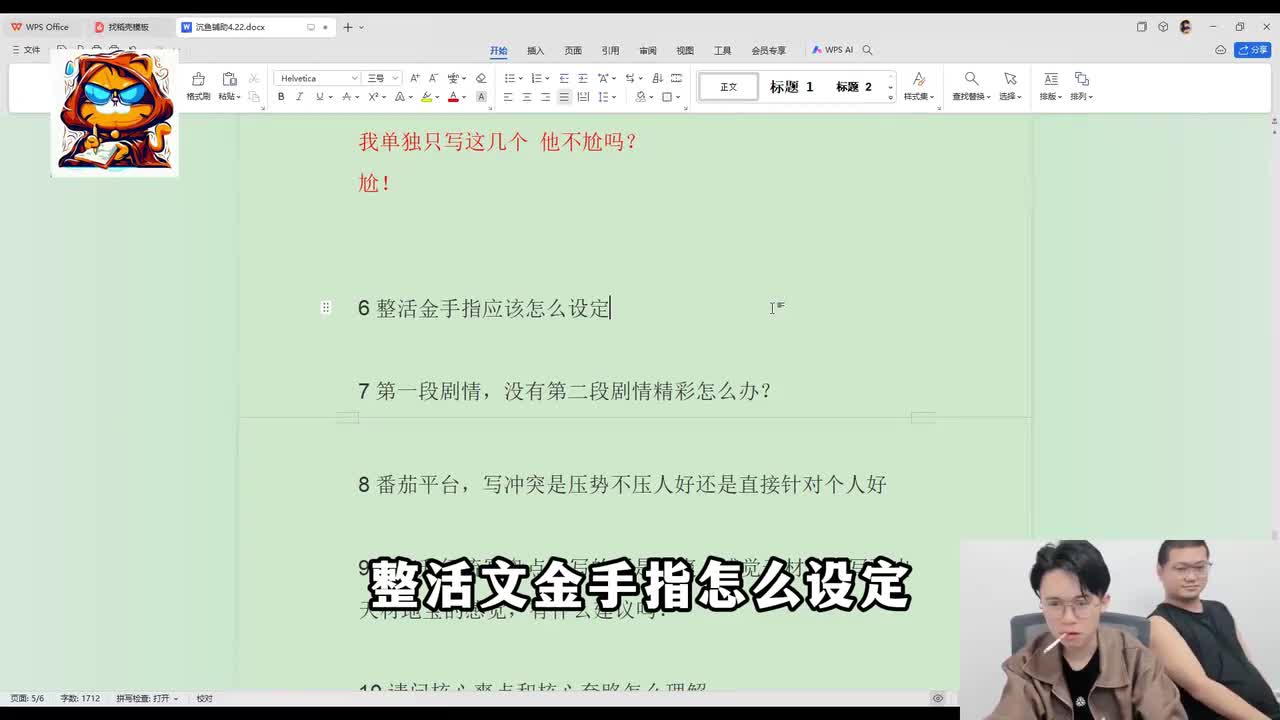Open the 选择 select dropdown
Screen dimensions: 1280x720
click(x=1010, y=97)
